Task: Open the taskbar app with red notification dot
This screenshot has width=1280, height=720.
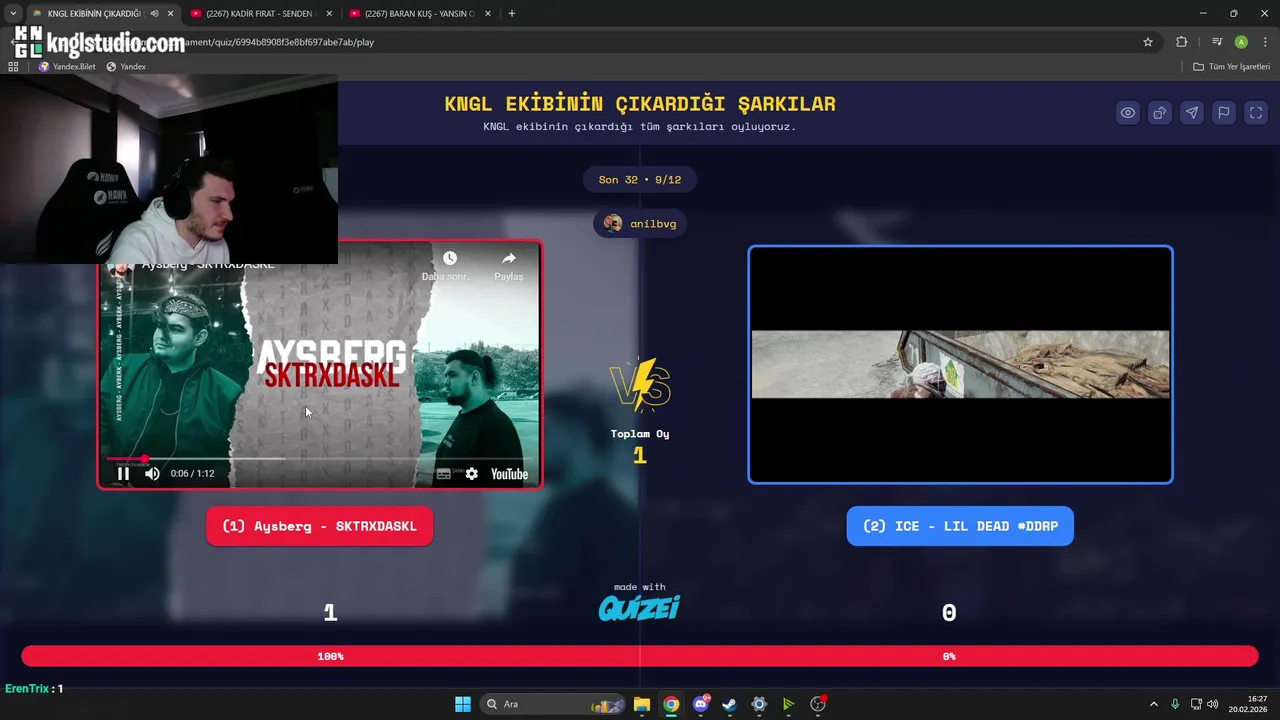Action: pos(818,704)
